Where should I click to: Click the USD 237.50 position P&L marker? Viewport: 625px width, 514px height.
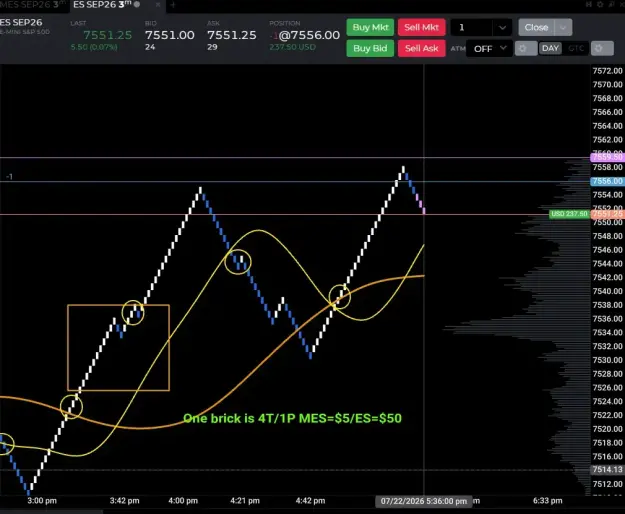pyautogui.click(x=569, y=214)
